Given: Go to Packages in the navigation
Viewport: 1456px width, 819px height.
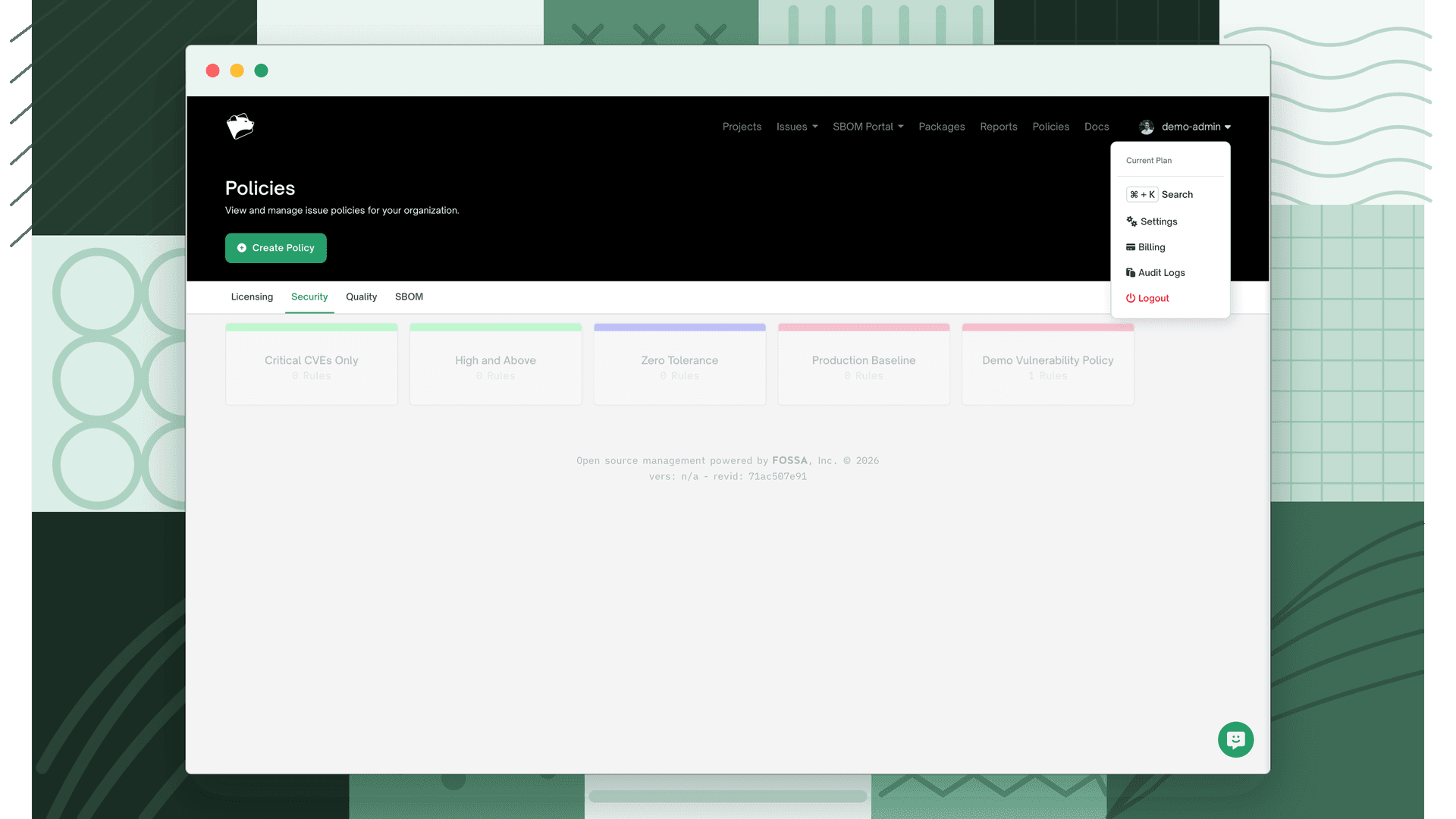Looking at the screenshot, I should click(942, 127).
